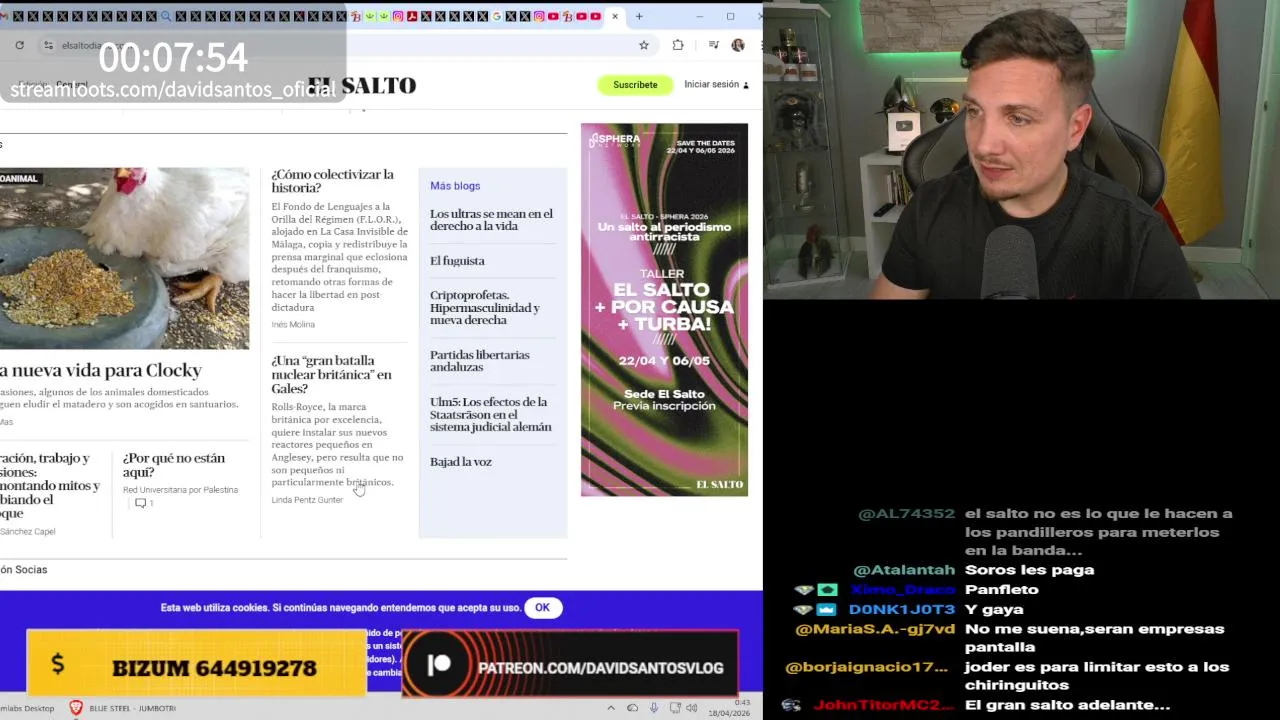The image size is (1280, 720).
Task: Click the user icon beside Iniciar sesión
Action: (x=746, y=85)
